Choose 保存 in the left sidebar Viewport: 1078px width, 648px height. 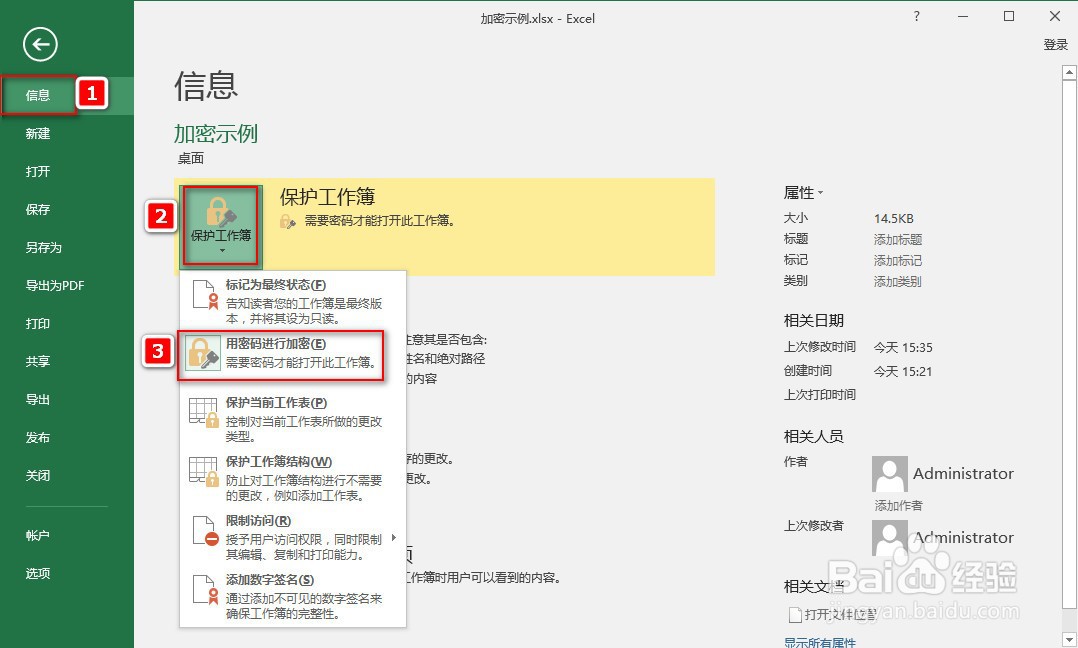point(38,210)
